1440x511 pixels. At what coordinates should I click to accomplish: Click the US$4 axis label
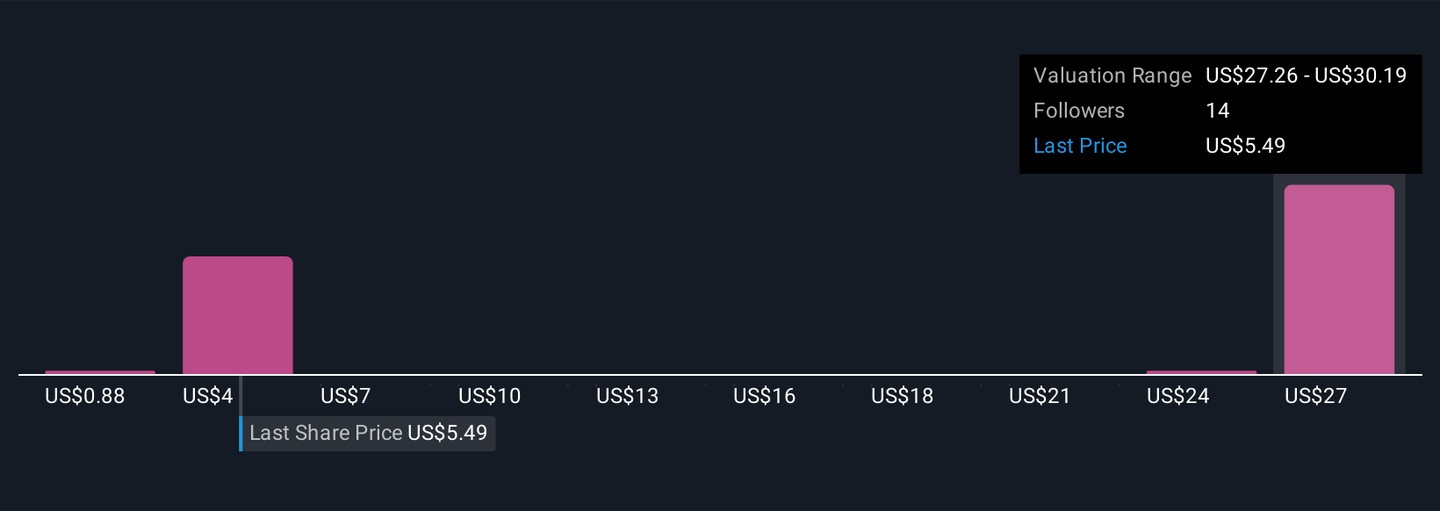208,396
